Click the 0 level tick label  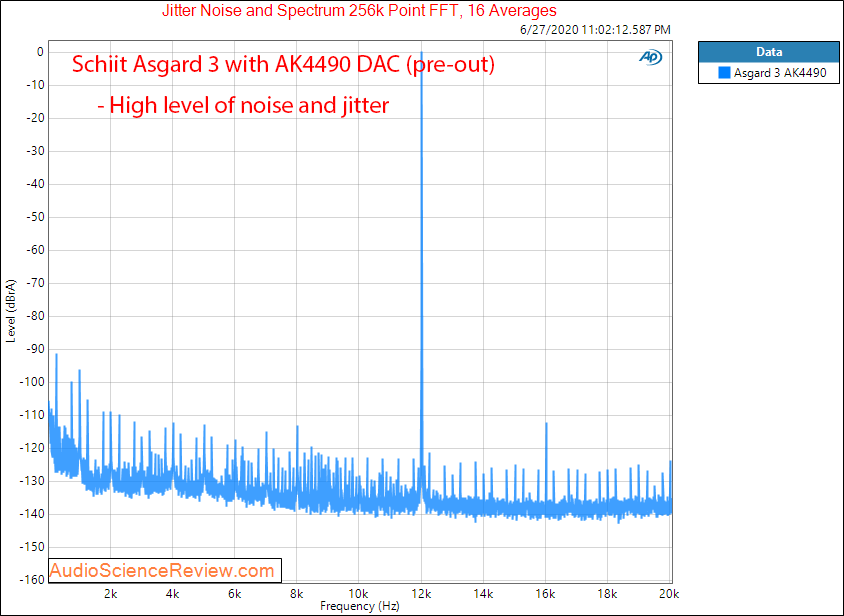[x=40, y=52]
